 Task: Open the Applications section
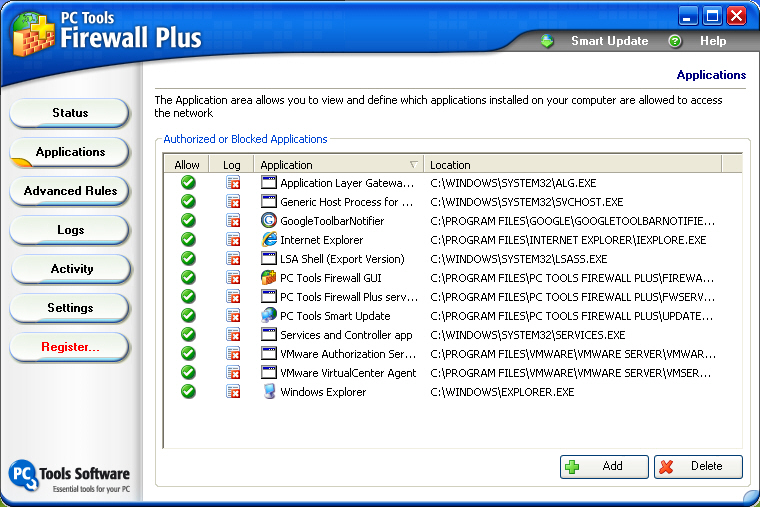70,152
